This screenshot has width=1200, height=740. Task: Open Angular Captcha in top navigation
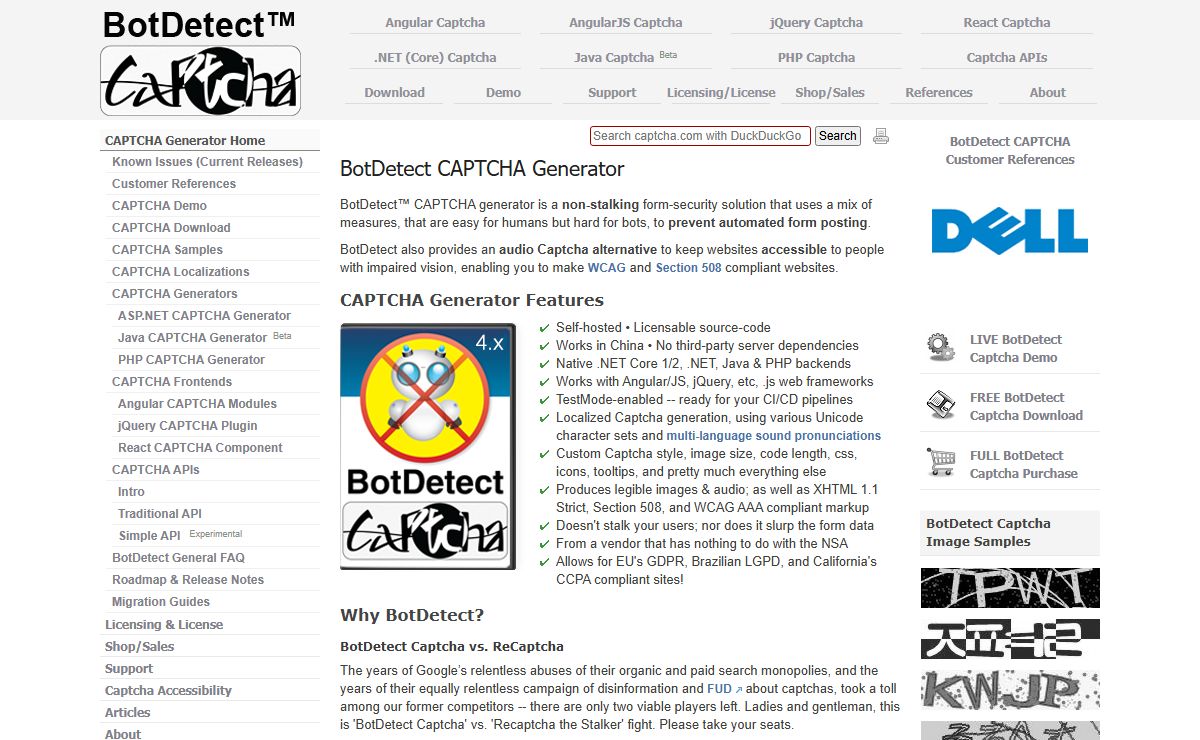tap(435, 22)
